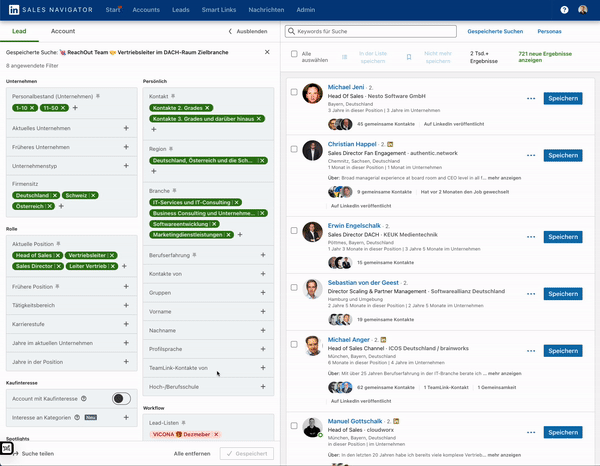Open the Leads menu in top navigation
This screenshot has height=466, width=600.
coord(181,10)
